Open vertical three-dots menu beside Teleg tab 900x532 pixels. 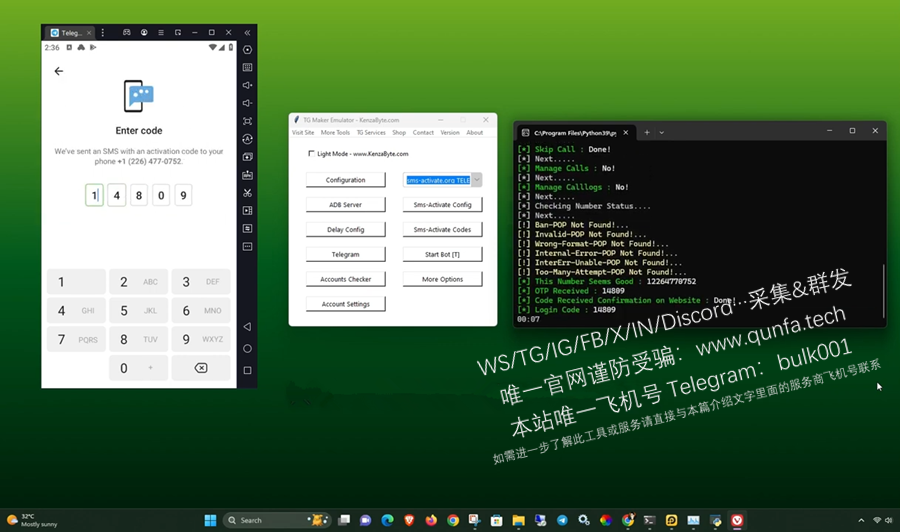click(x=103, y=33)
